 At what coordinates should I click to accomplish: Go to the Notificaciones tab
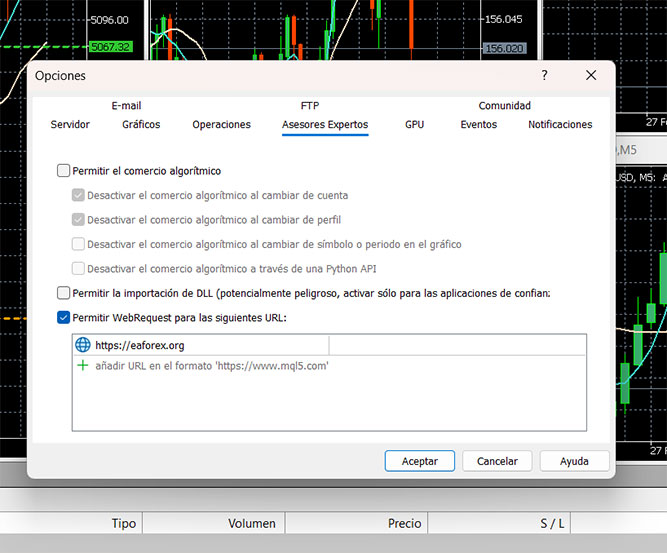(x=560, y=125)
